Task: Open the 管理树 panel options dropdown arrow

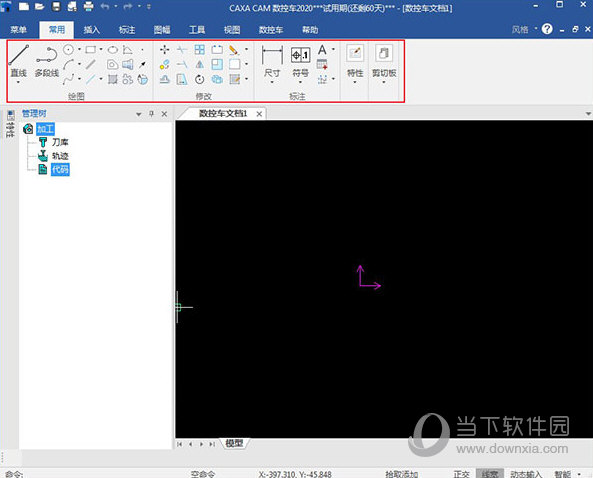Action: click(x=139, y=114)
